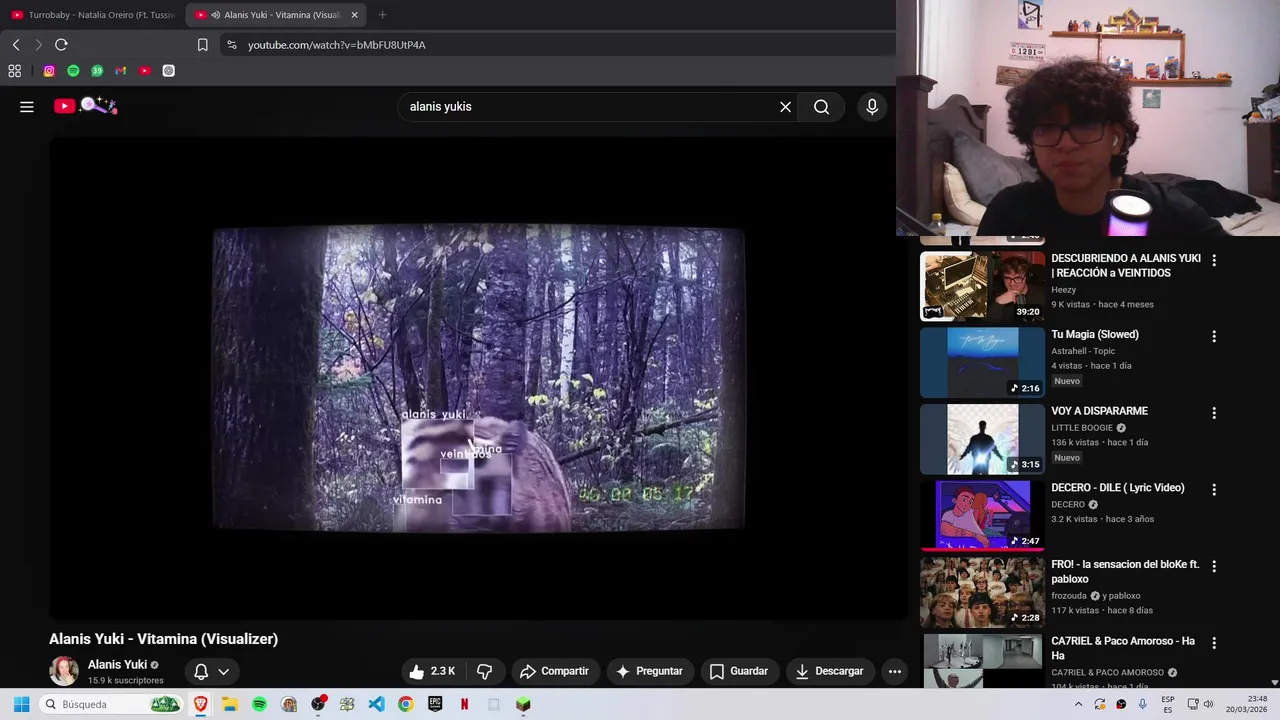Open Spotify from the Windows taskbar

click(x=259, y=704)
